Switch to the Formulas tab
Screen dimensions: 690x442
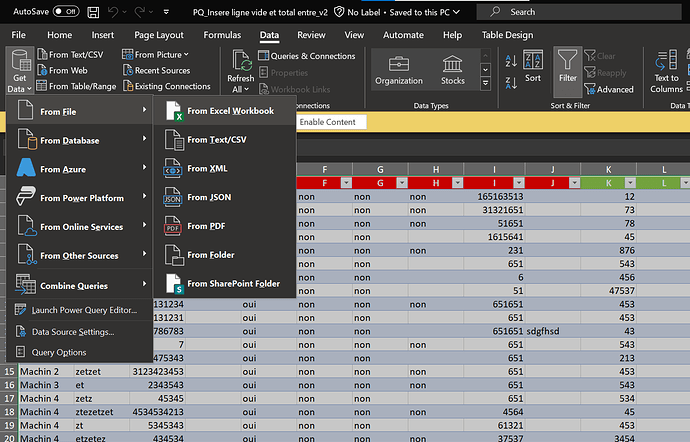(222, 35)
